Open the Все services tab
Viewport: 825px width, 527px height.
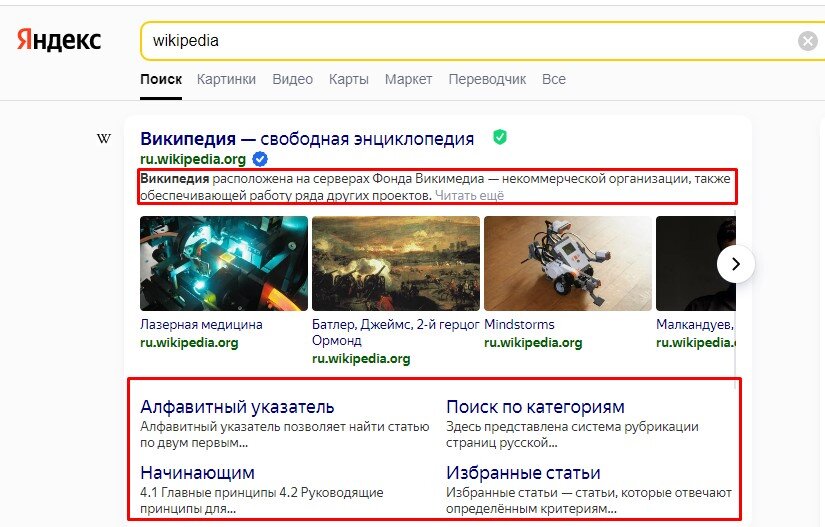pyautogui.click(x=554, y=79)
